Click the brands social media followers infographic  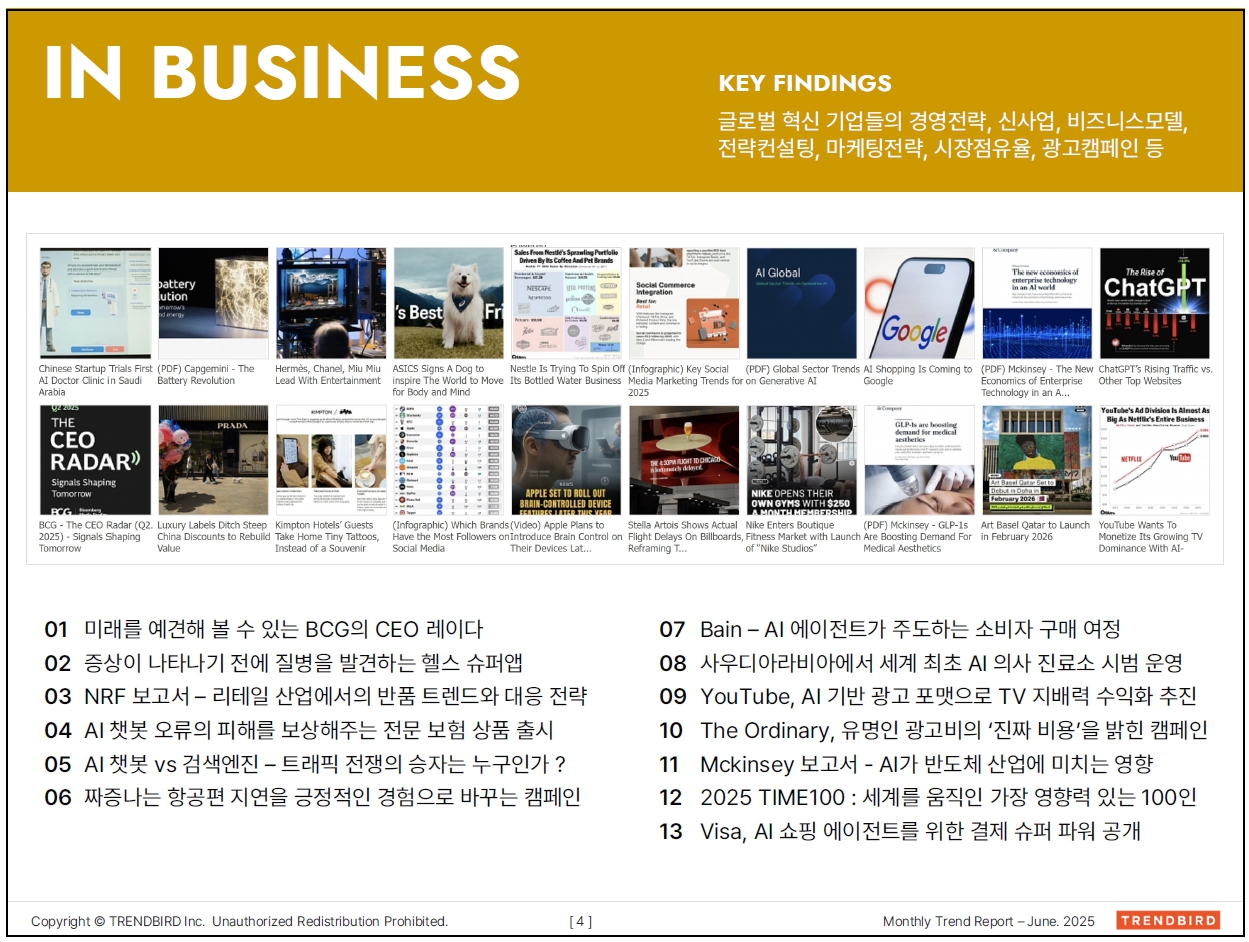click(448, 460)
